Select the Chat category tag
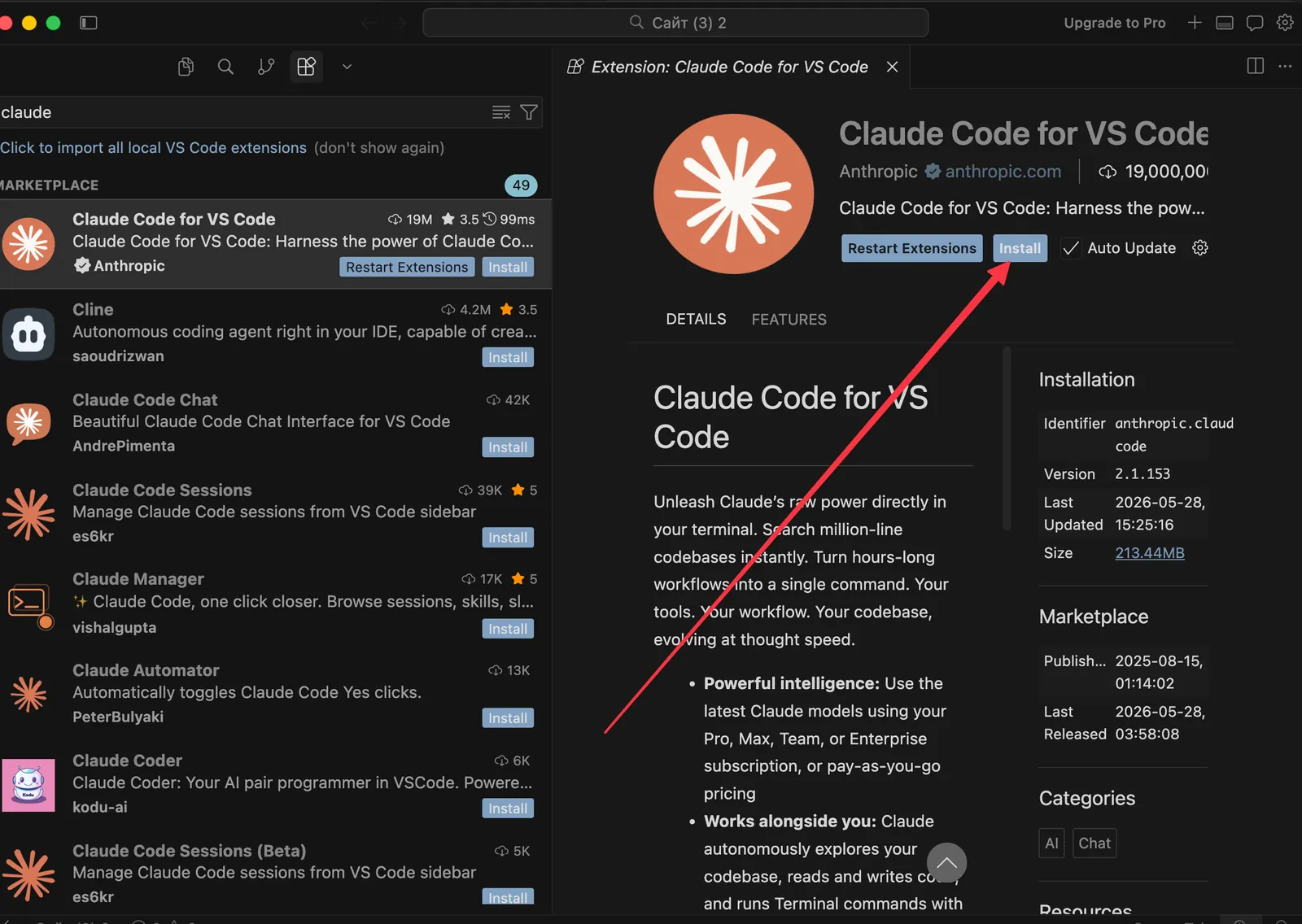1302x924 pixels. [1094, 843]
